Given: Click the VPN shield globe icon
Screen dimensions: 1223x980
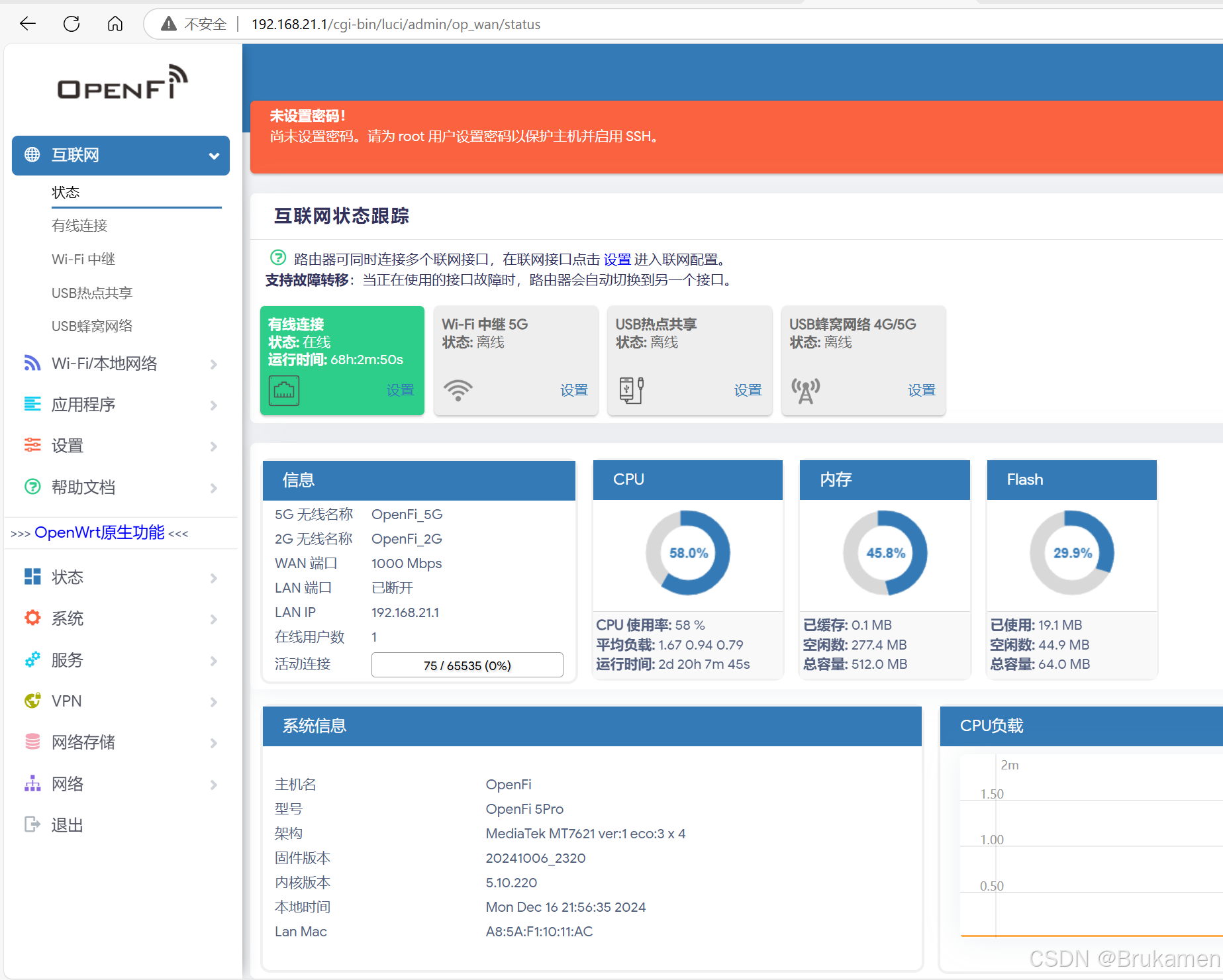Looking at the screenshot, I should (32, 701).
